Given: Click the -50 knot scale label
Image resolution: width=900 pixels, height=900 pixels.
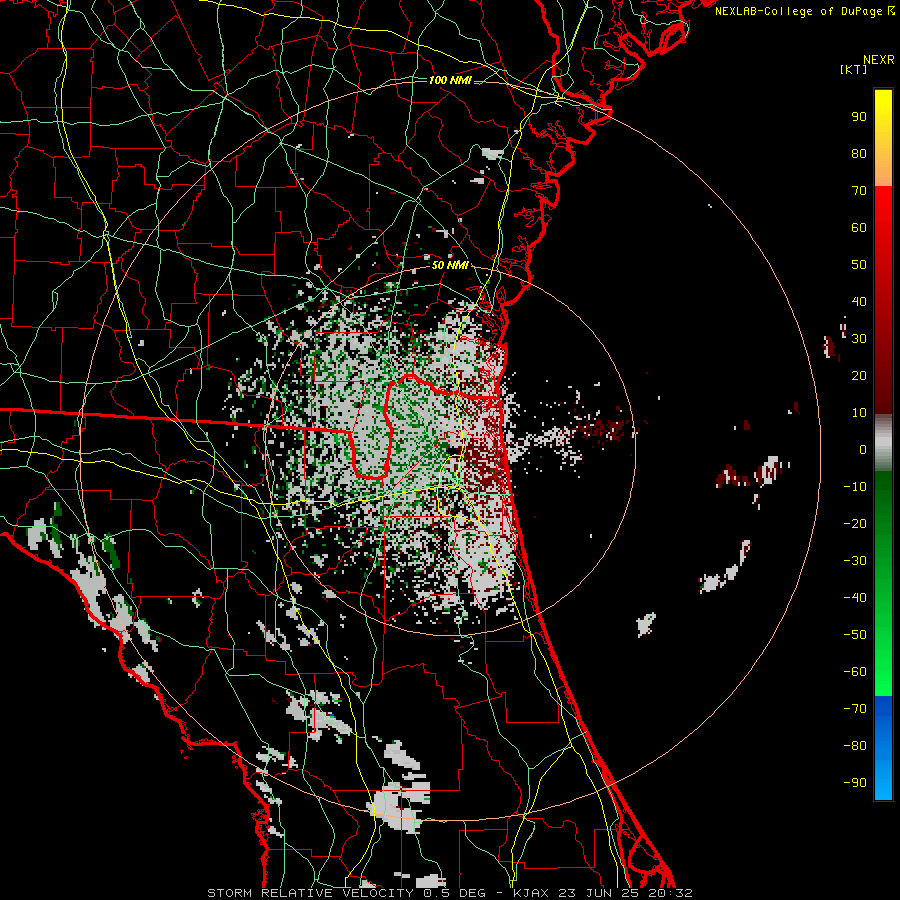Looking at the screenshot, I should (855, 635).
